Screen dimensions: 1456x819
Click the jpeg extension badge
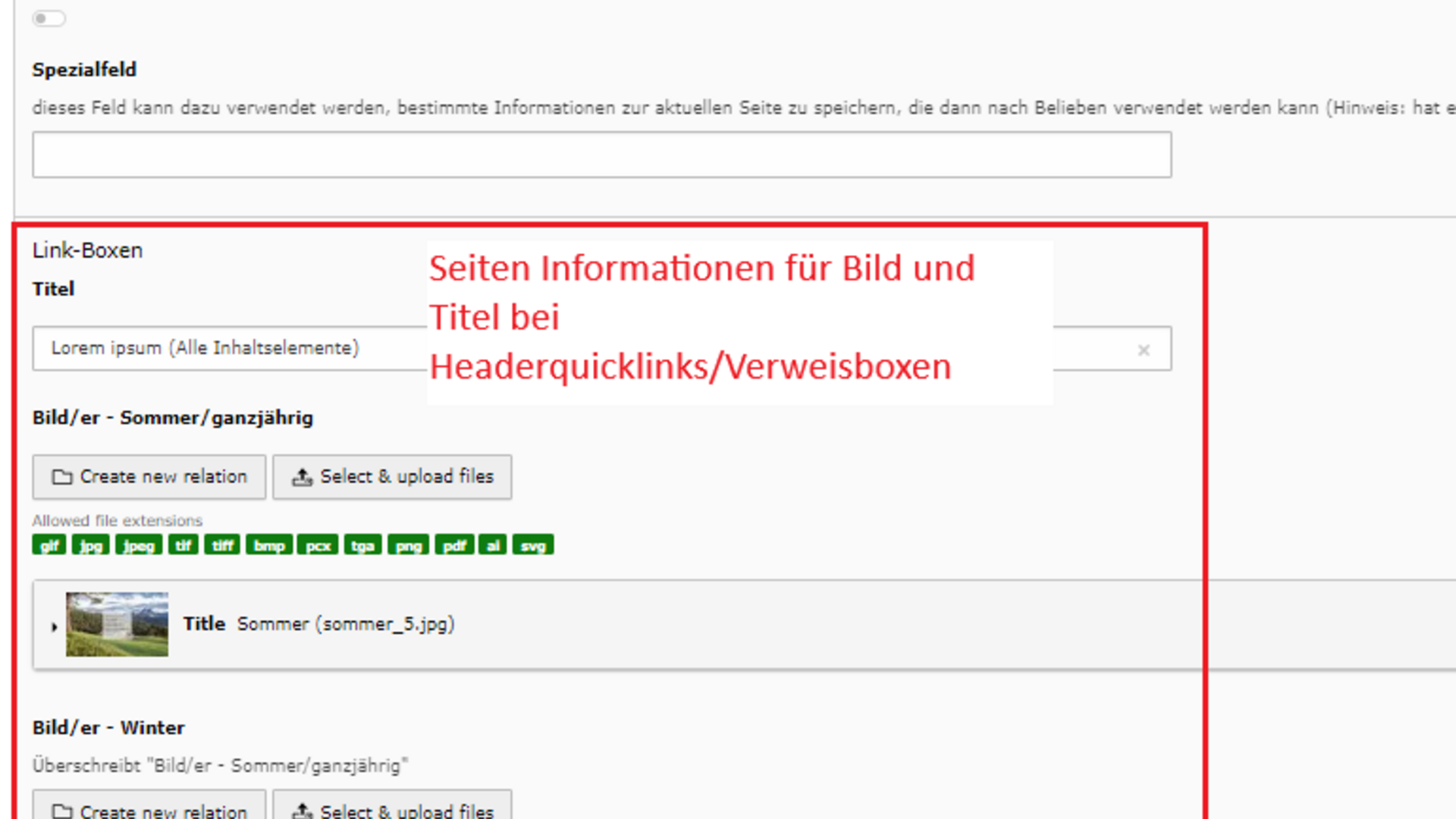(x=139, y=545)
